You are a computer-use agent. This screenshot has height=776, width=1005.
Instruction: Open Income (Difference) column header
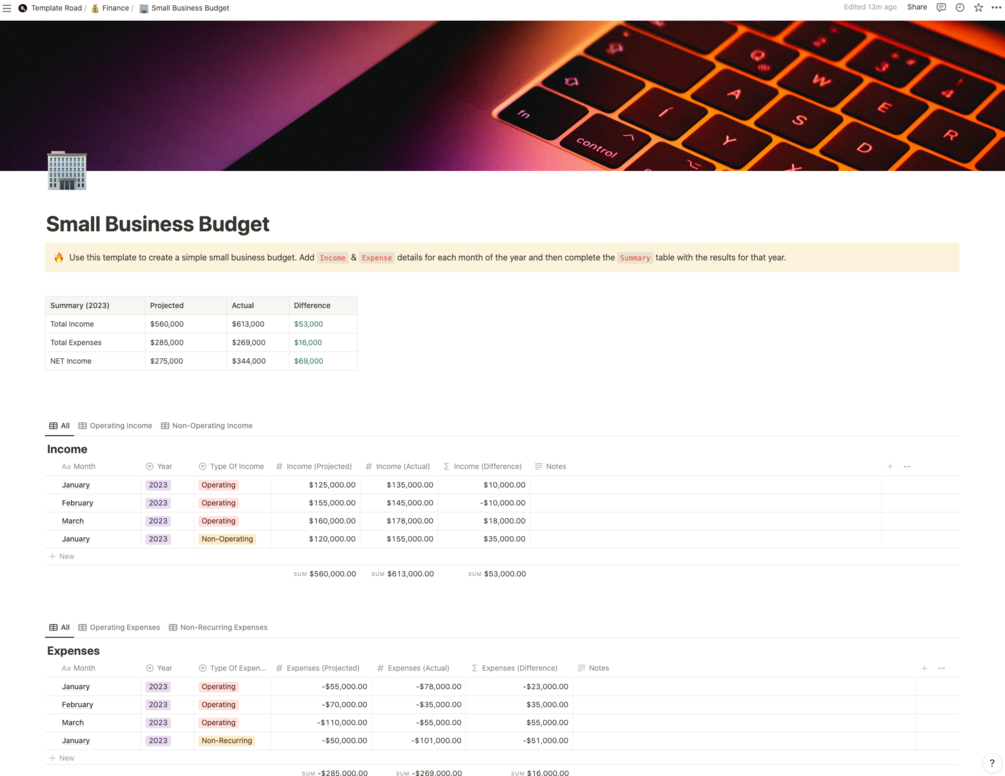[x=483, y=466]
